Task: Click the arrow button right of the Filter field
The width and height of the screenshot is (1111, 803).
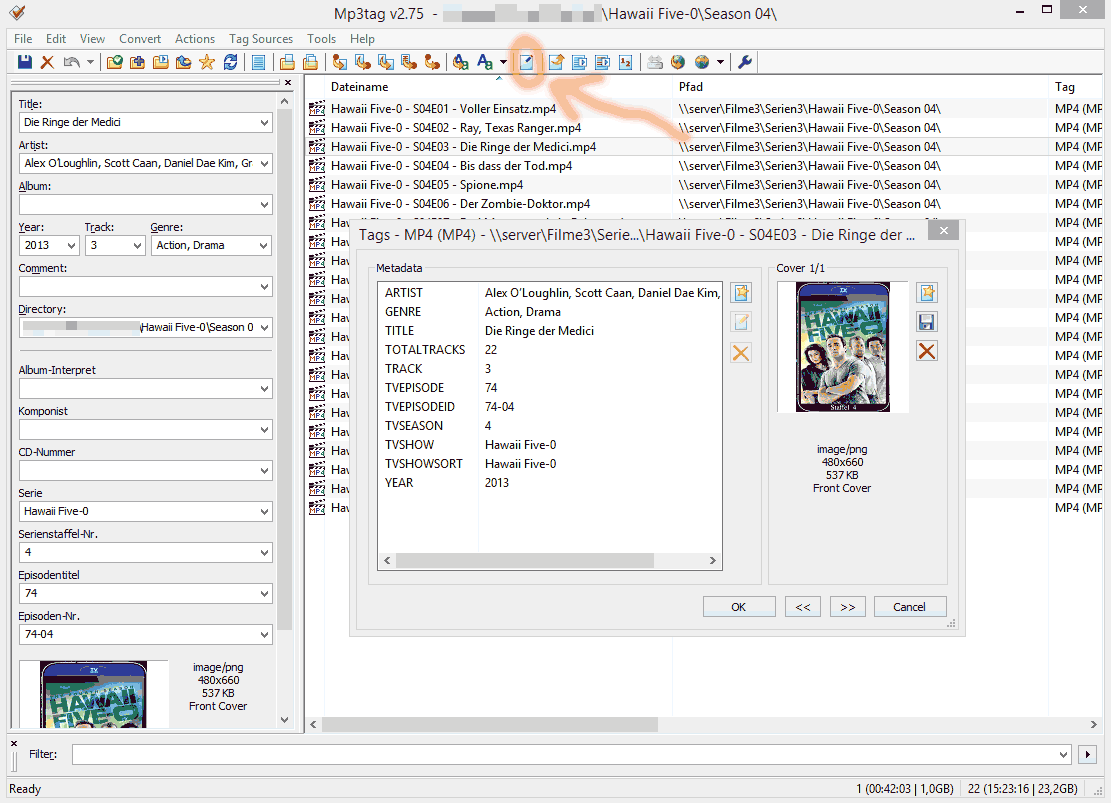Action: tap(1088, 755)
